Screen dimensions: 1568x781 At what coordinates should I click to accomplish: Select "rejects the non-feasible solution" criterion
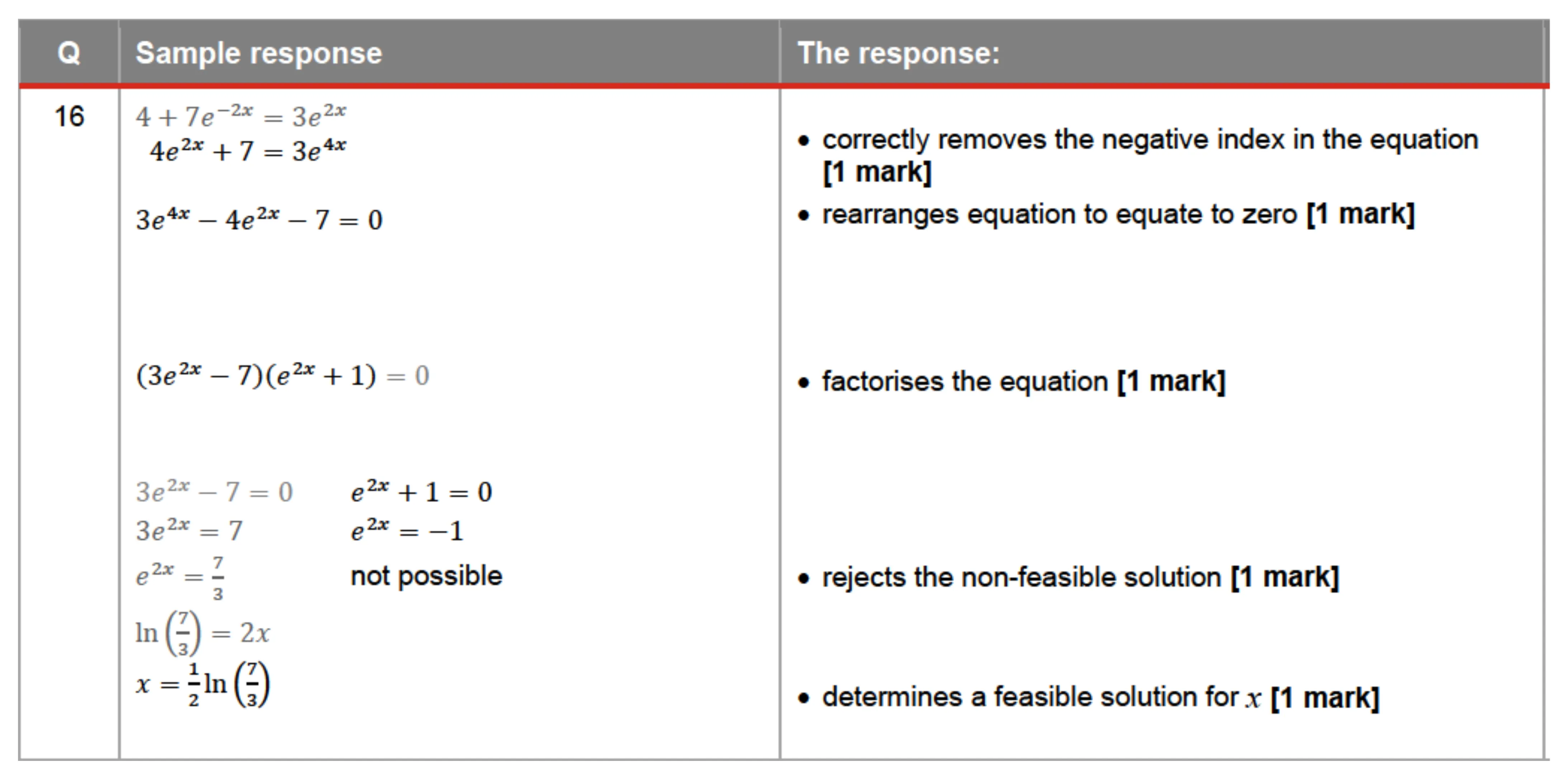point(1080,577)
